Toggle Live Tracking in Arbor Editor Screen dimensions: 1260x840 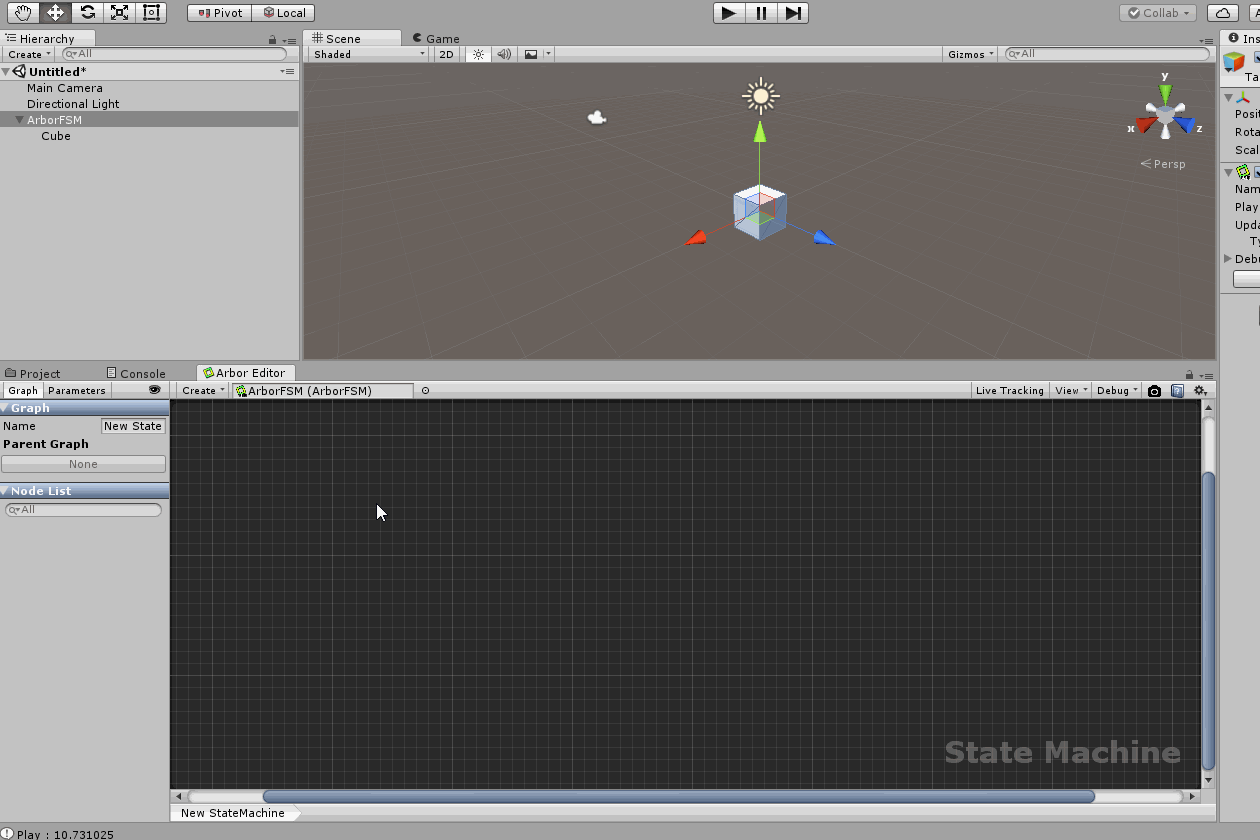click(1009, 391)
